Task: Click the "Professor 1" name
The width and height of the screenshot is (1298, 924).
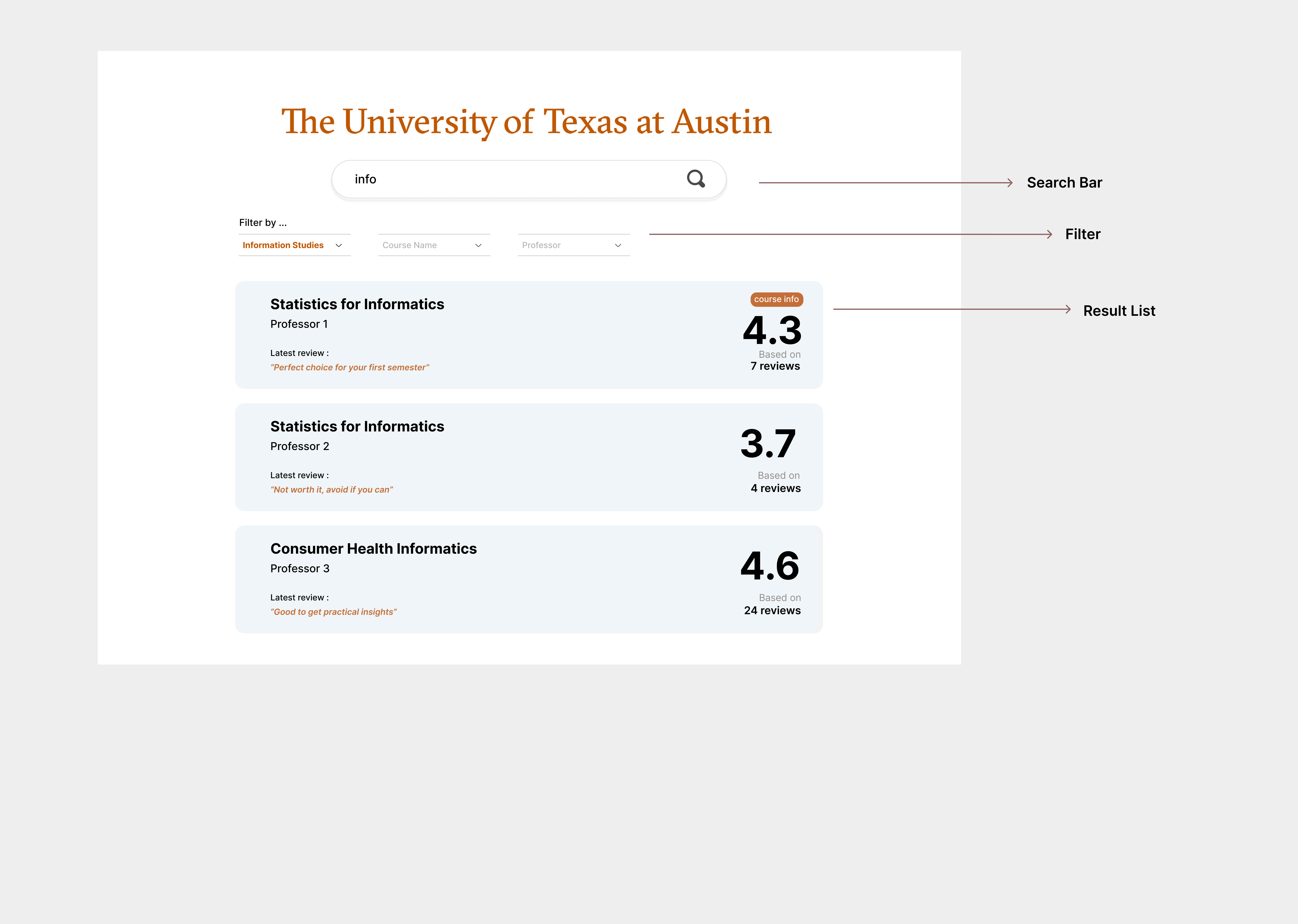Action: point(299,324)
